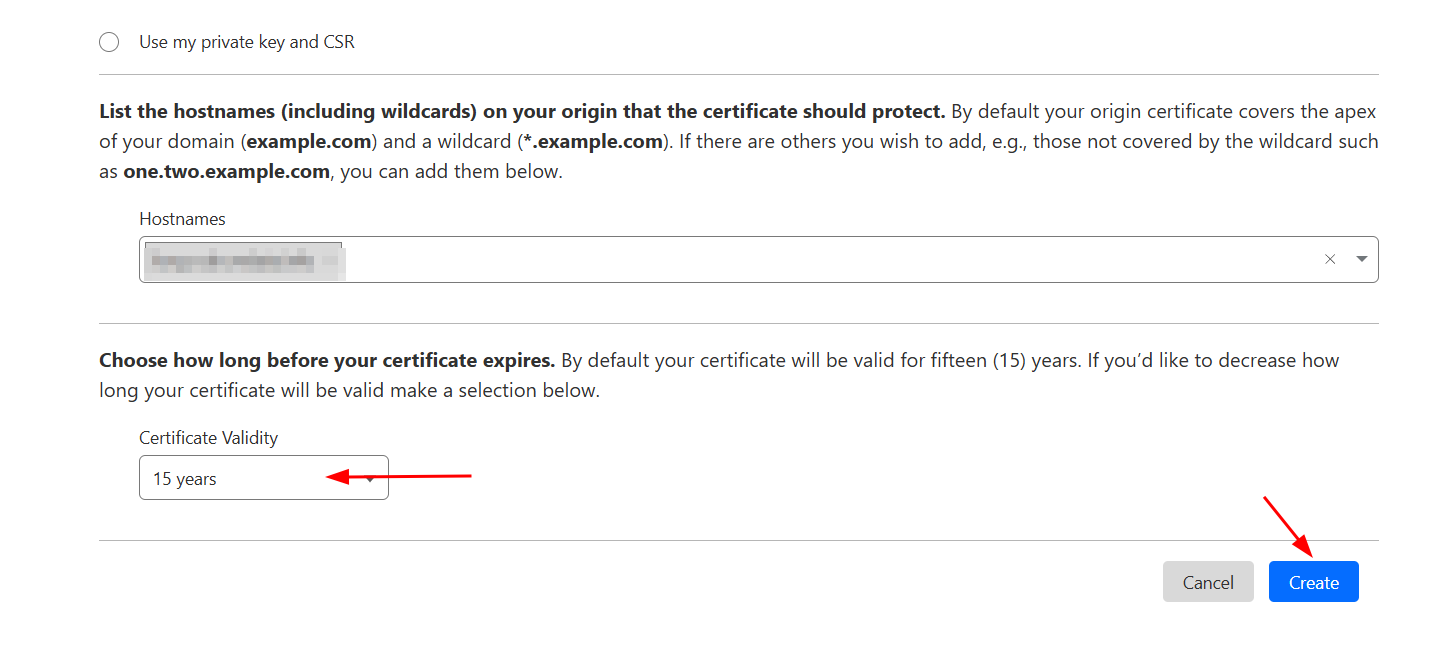1438x669 pixels.
Task: Clear all hostnames with the X icon
Action: pos(1330,259)
